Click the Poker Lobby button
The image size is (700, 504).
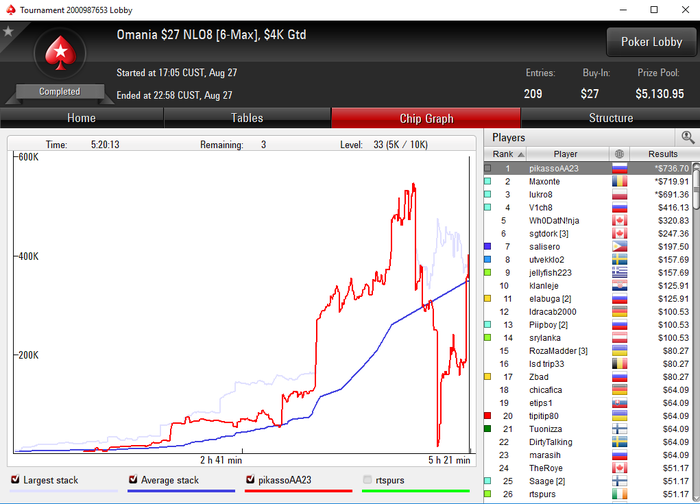click(651, 42)
